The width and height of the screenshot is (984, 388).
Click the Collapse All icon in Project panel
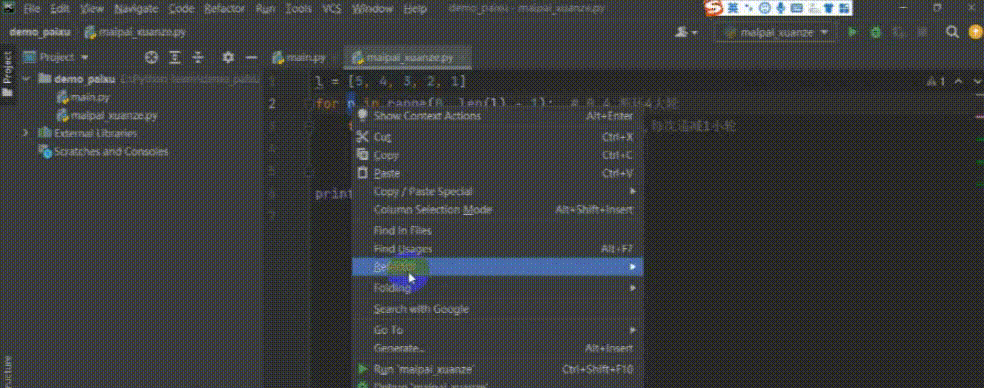[198, 57]
